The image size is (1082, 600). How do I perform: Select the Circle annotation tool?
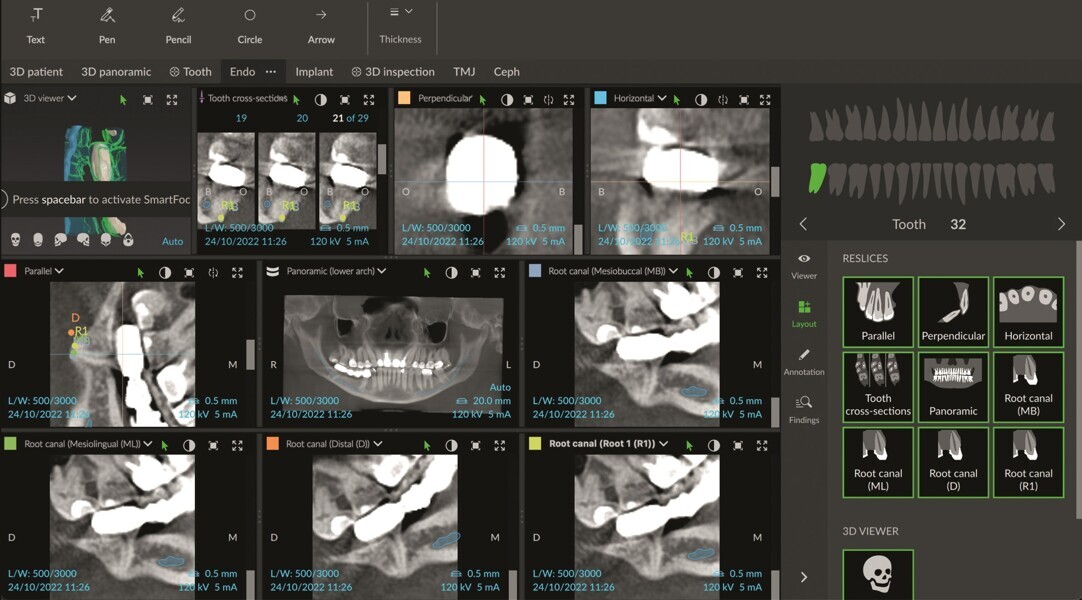pyautogui.click(x=250, y=27)
